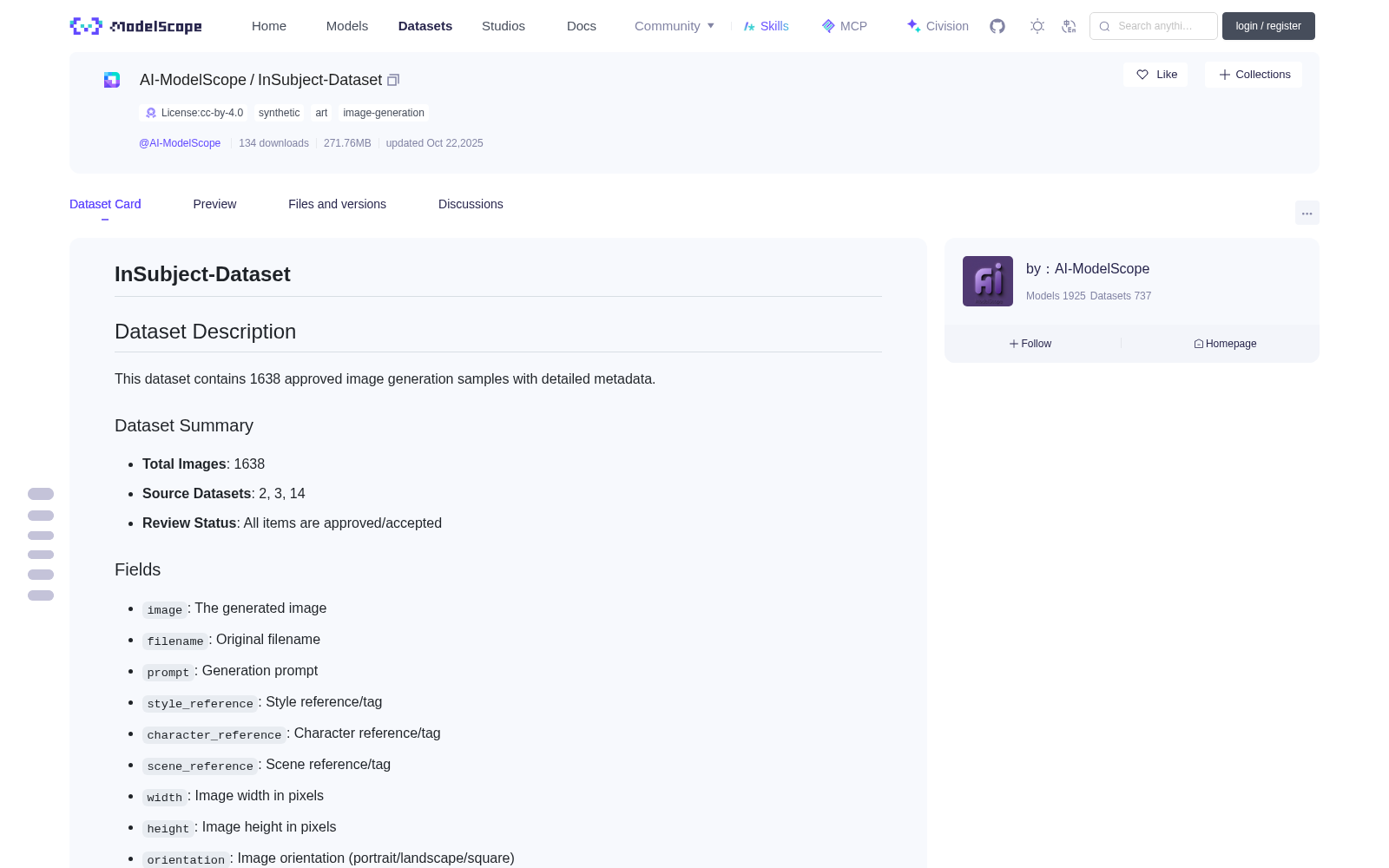This screenshot has height=868, width=1389.
Task: Click the License:cc-by-4.0 tag
Action: (194, 113)
